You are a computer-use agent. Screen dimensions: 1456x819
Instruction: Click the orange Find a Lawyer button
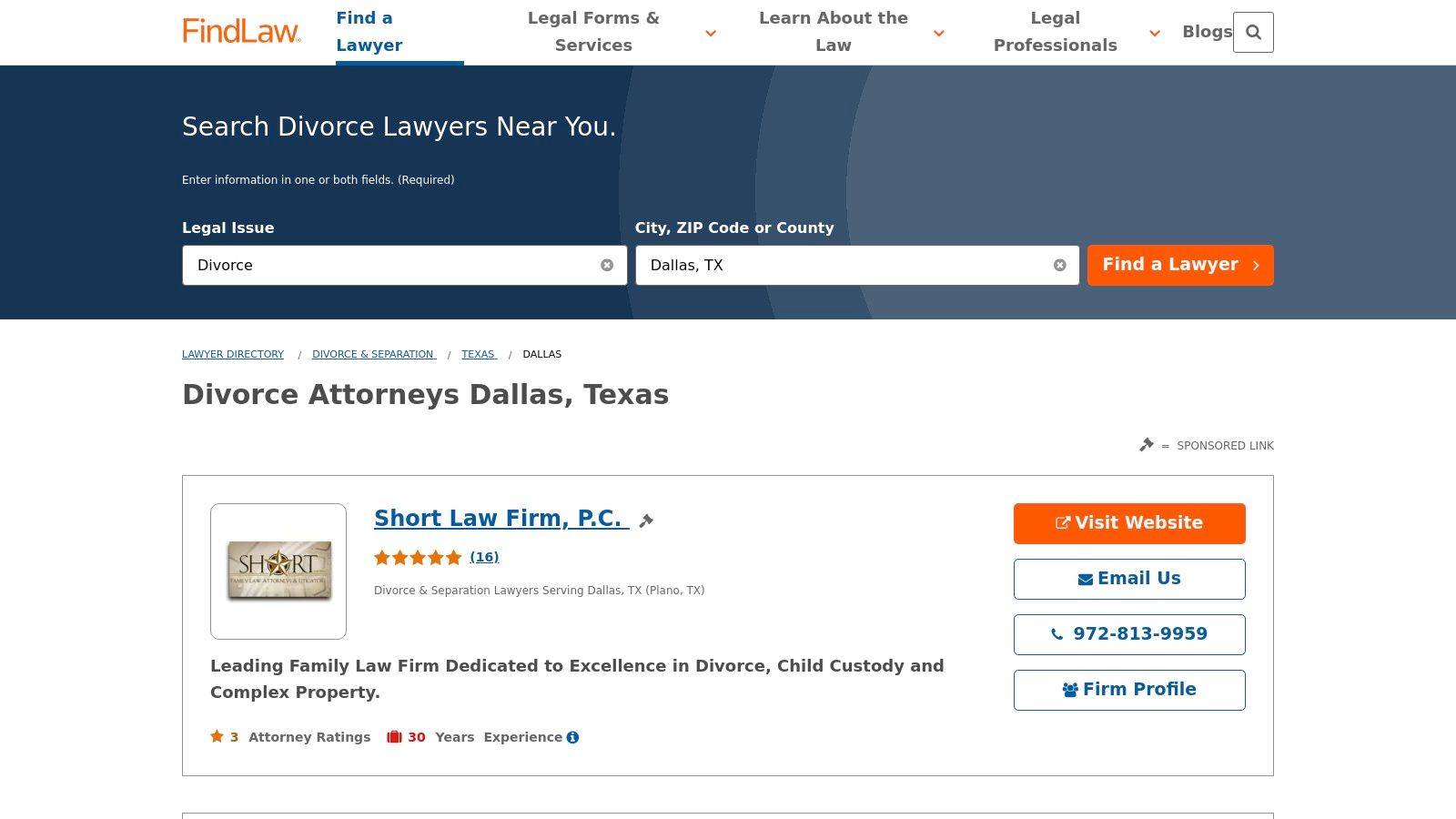(1180, 265)
